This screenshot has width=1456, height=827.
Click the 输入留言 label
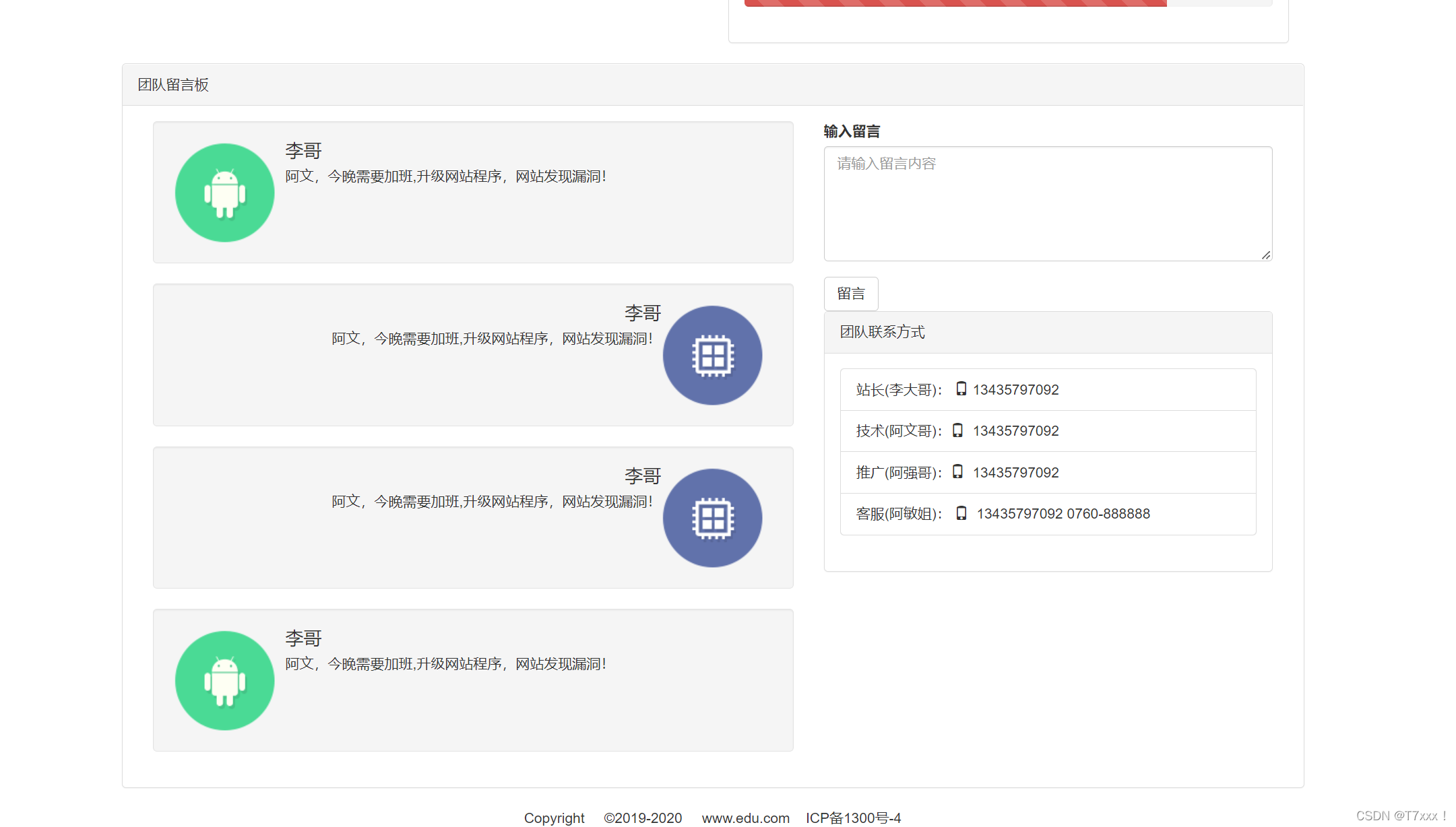click(x=852, y=131)
